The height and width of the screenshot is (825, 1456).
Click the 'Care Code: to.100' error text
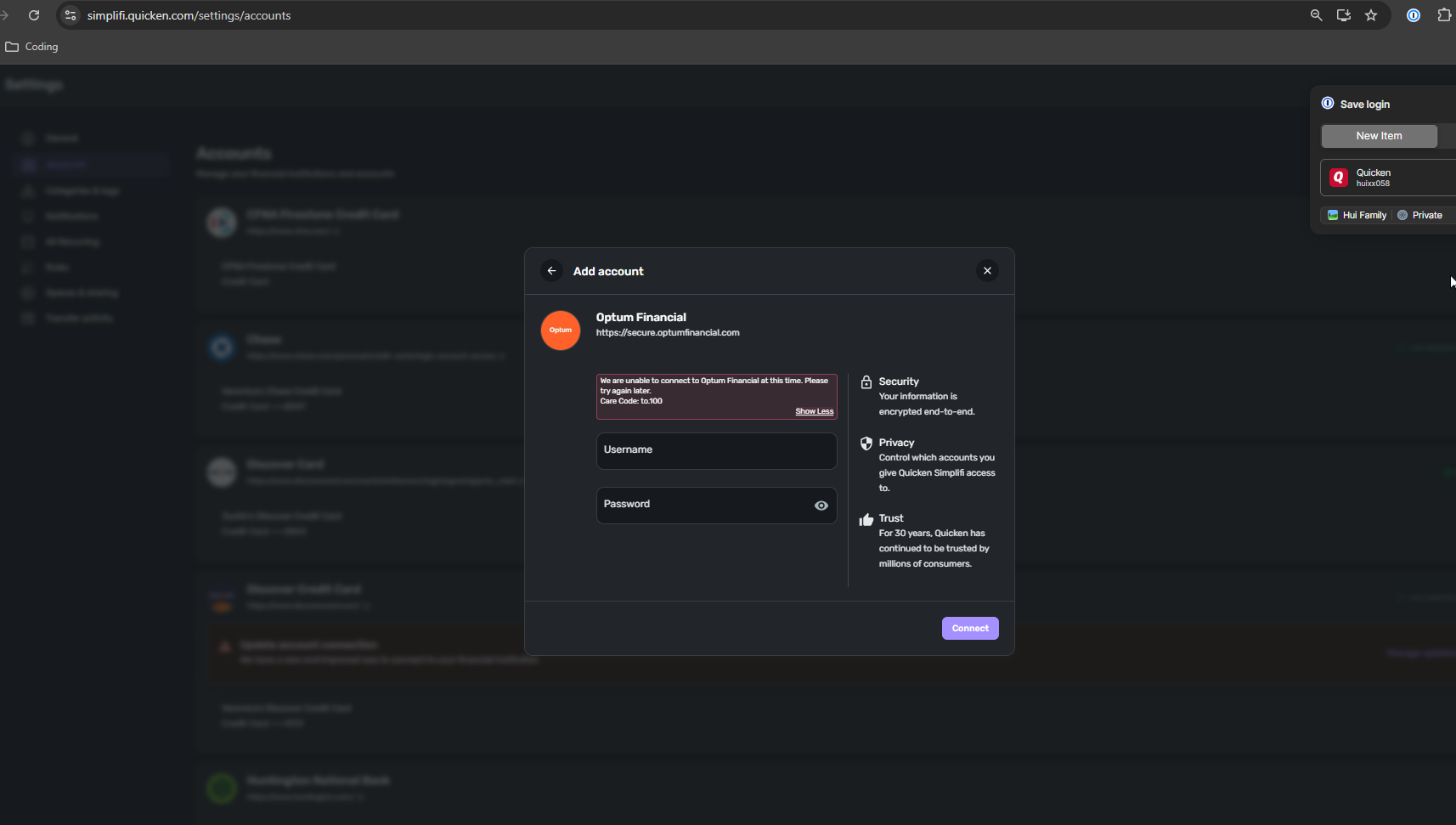[631, 401]
